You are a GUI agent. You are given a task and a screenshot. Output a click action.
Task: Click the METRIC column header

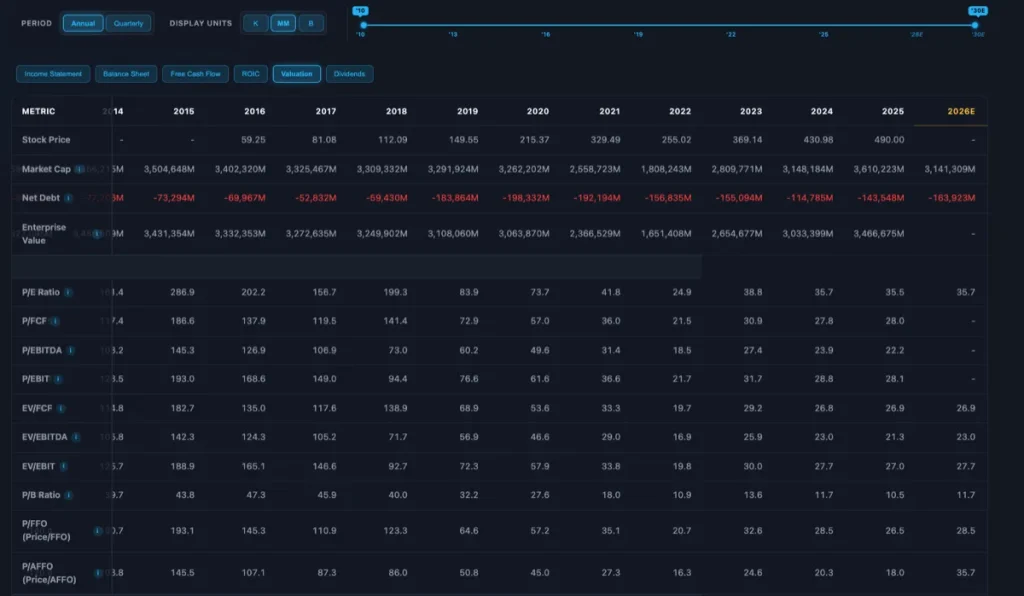[39, 112]
